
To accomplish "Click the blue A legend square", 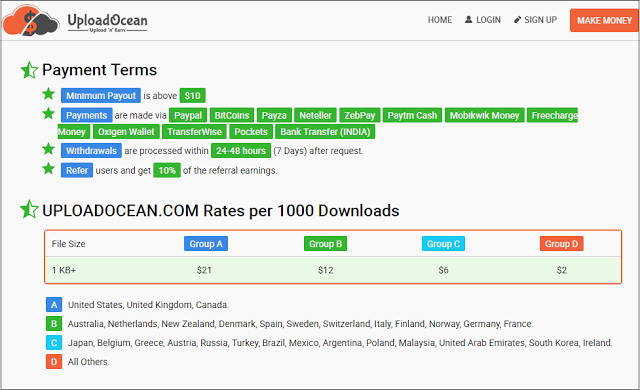I will click(x=54, y=305).
